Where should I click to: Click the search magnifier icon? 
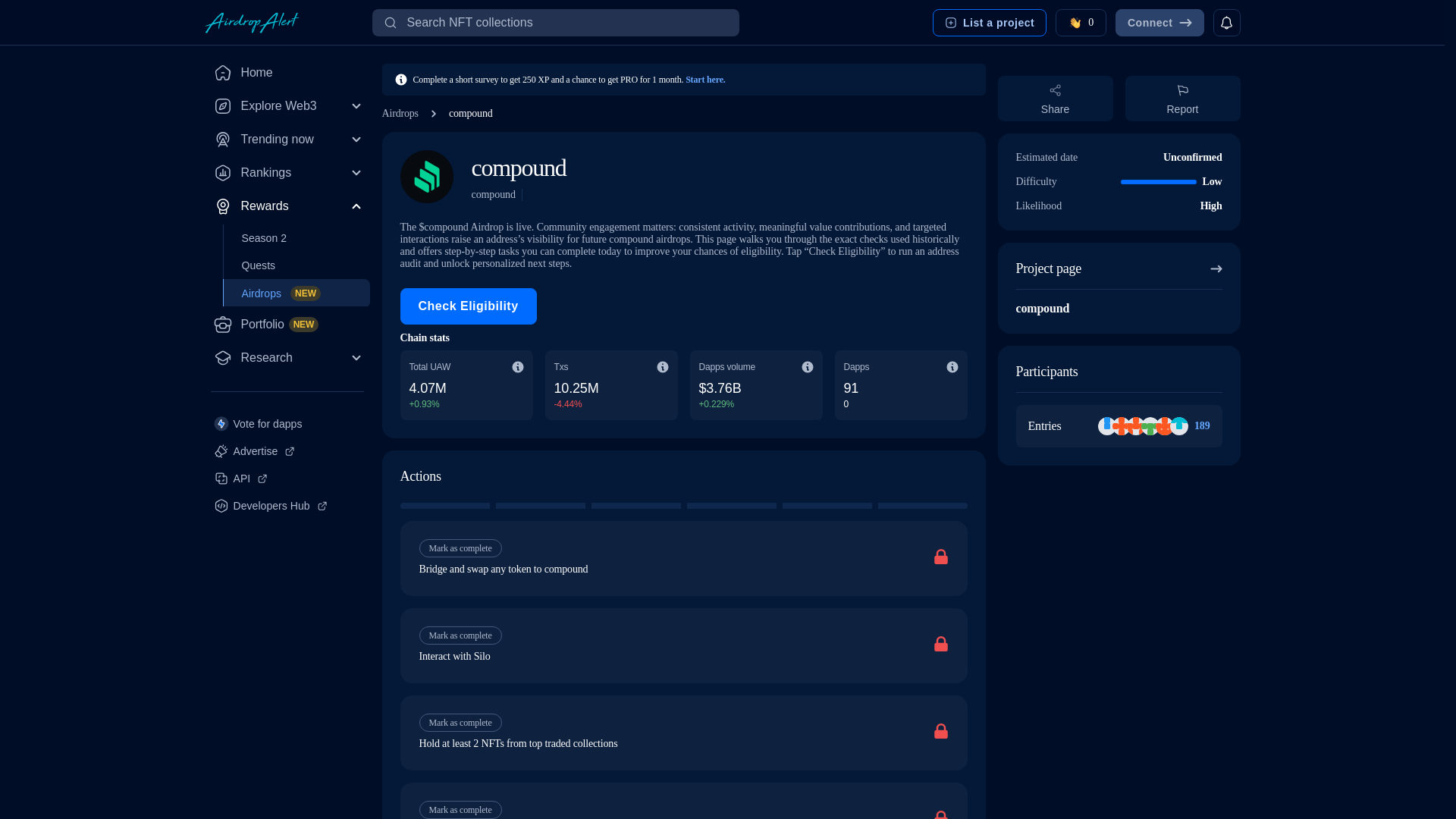(x=391, y=23)
